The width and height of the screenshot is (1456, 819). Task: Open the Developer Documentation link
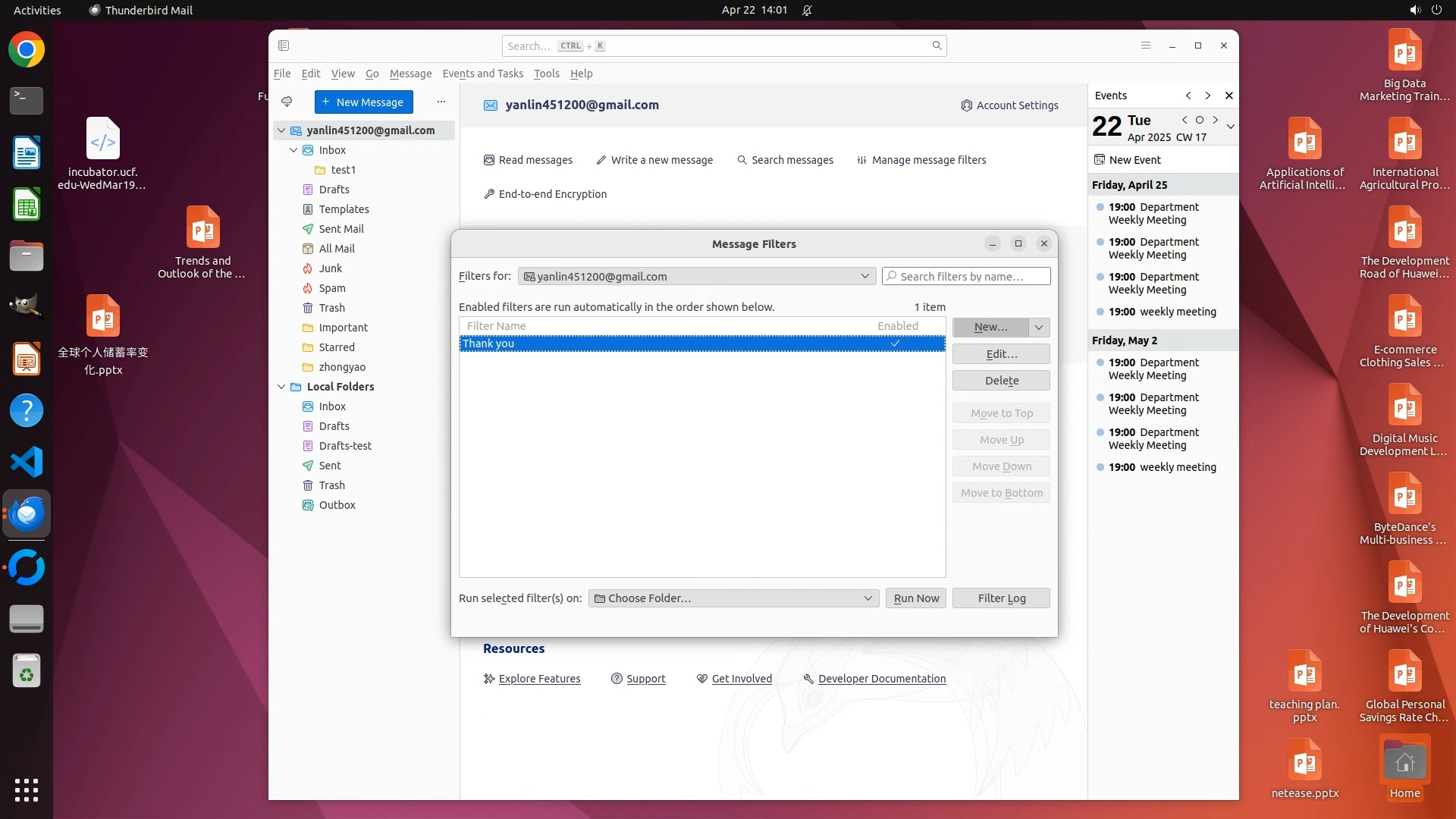pos(881,679)
